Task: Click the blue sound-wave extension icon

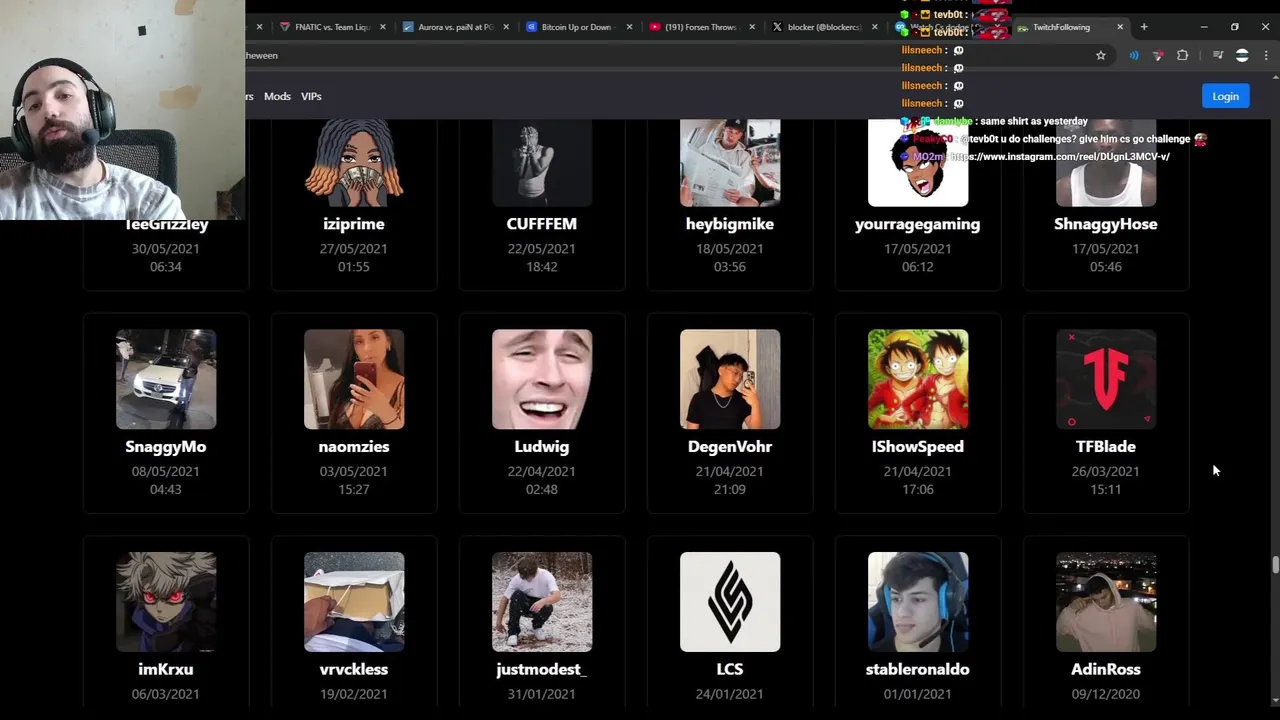Action: [1134, 56]
